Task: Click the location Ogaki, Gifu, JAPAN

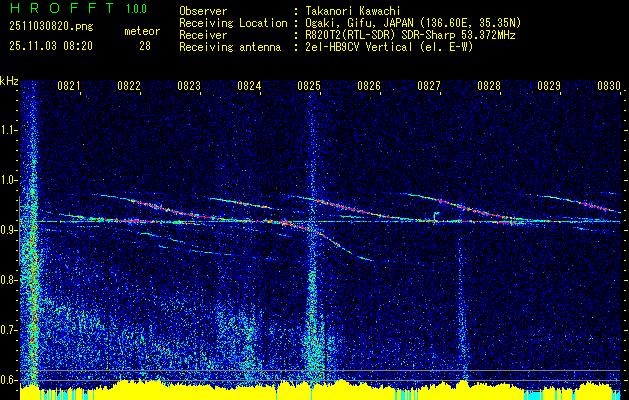Action: click(358, 23)
